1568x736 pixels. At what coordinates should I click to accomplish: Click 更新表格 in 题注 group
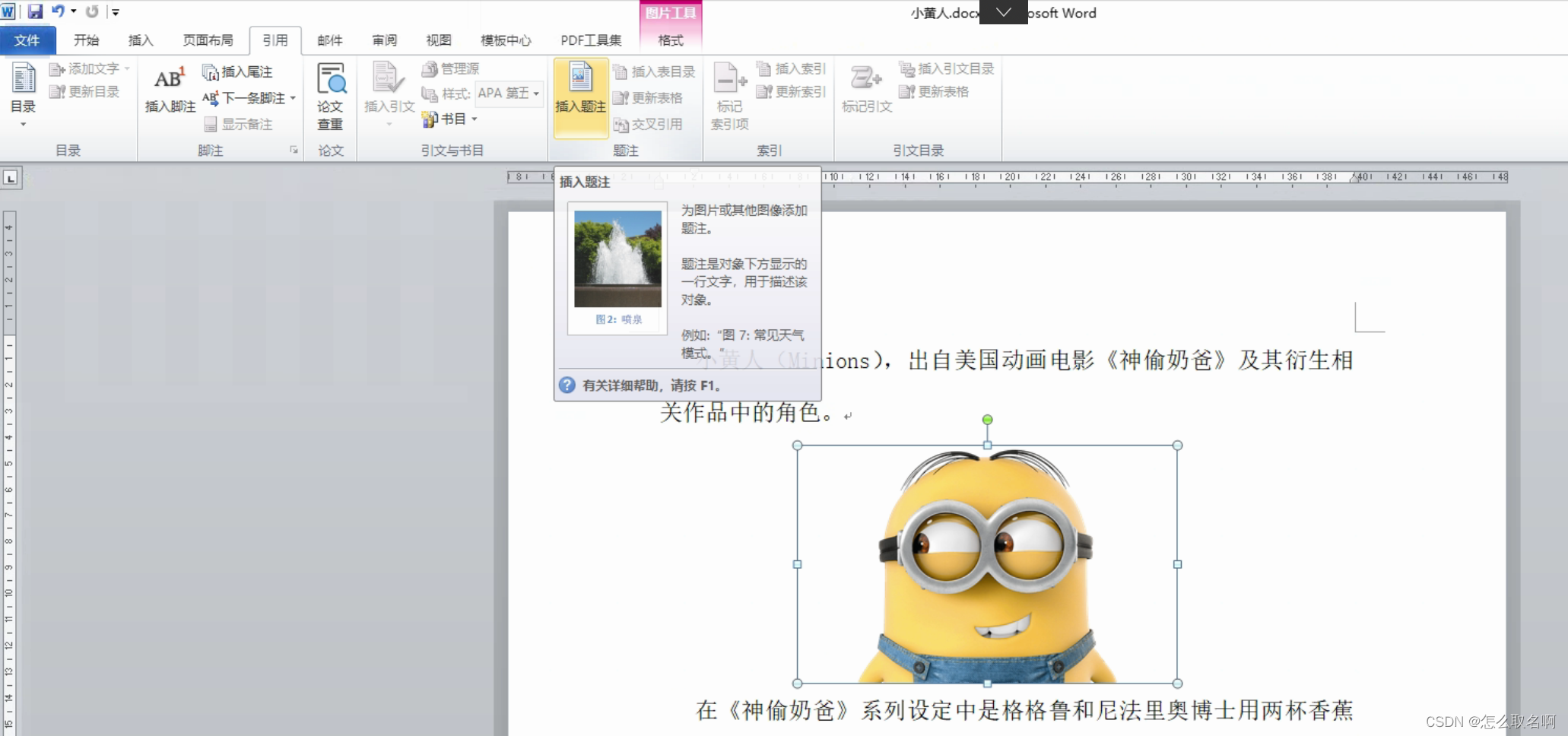coord(648,98)
